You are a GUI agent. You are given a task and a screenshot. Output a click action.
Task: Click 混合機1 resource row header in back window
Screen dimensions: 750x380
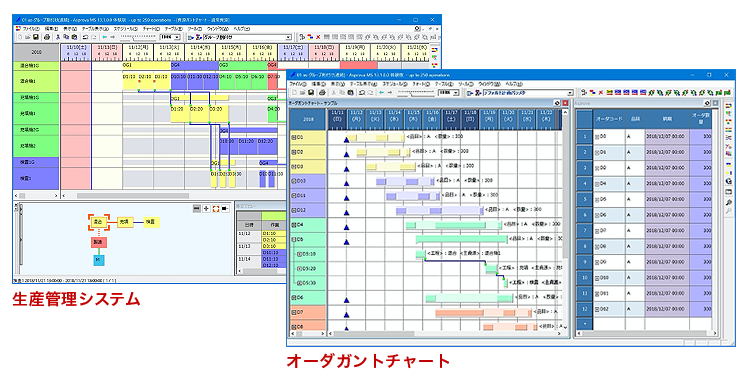point(36,81)
